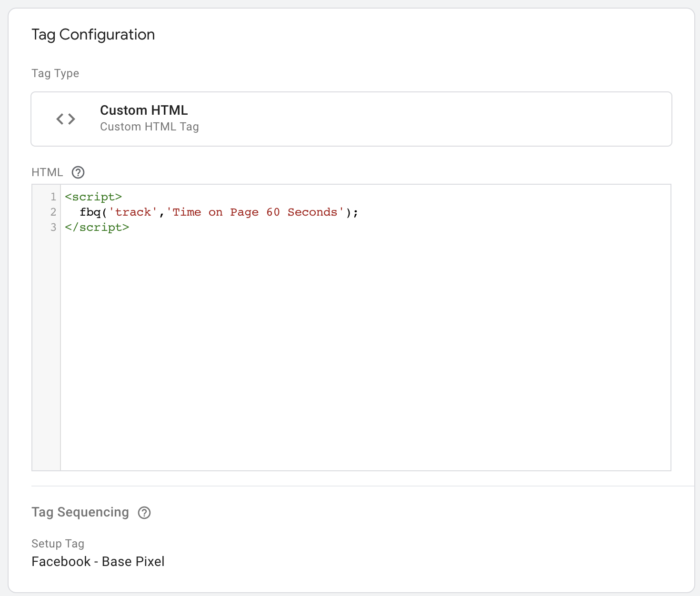Click the Tag Sequencing section title
The image size is (700, 596).
click(80, 512)
